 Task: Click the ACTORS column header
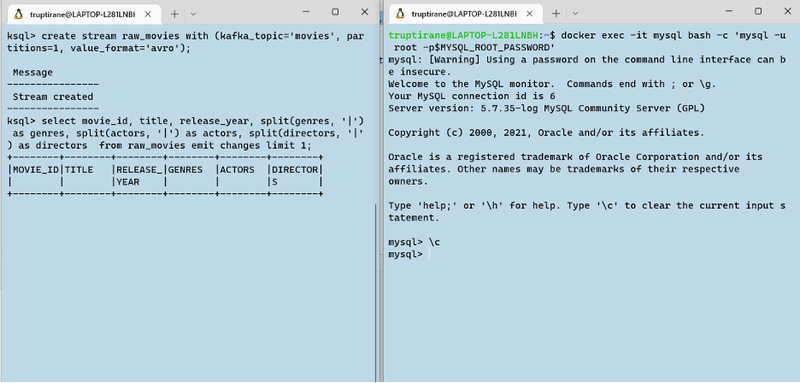click(x=237, y=169)
